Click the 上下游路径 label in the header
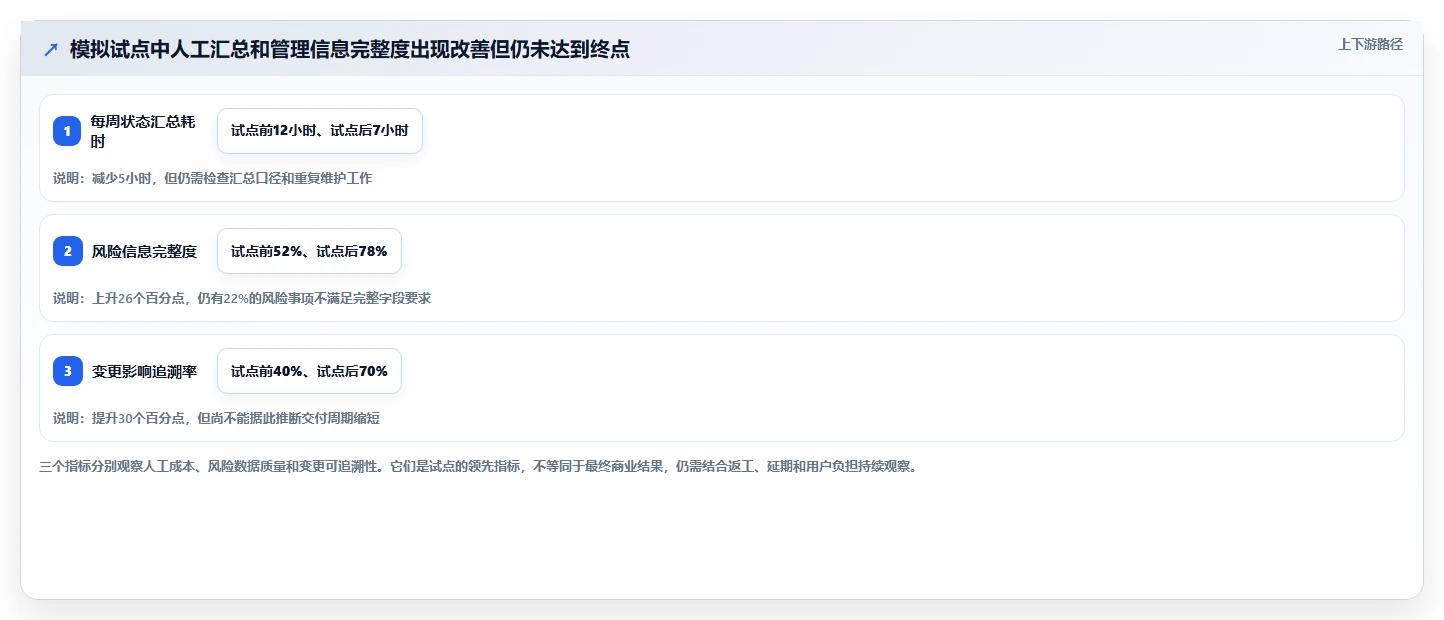Image resolution: width=1444 pixels, height=620 pixels. click(1371, 44)
